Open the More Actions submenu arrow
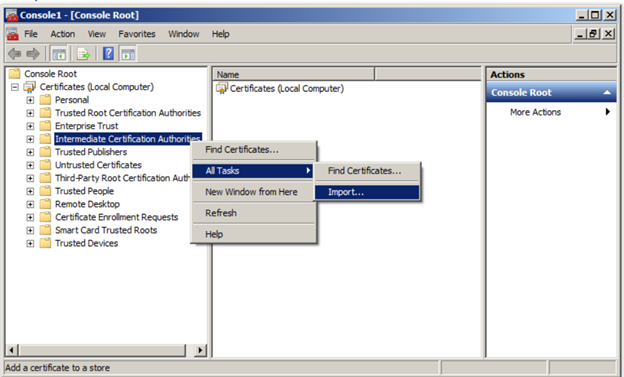The image size is (624, 377). point(608,112)
